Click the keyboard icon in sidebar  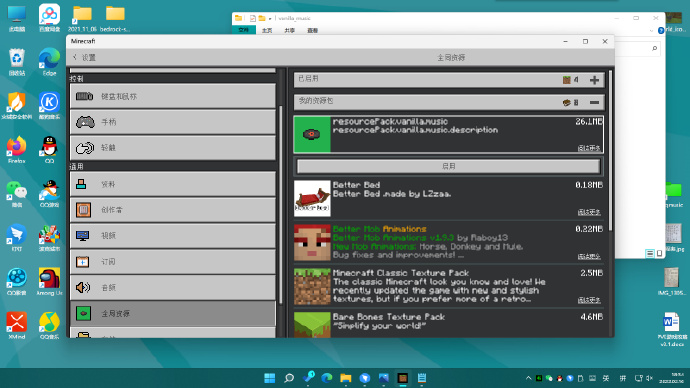(84, 96)
